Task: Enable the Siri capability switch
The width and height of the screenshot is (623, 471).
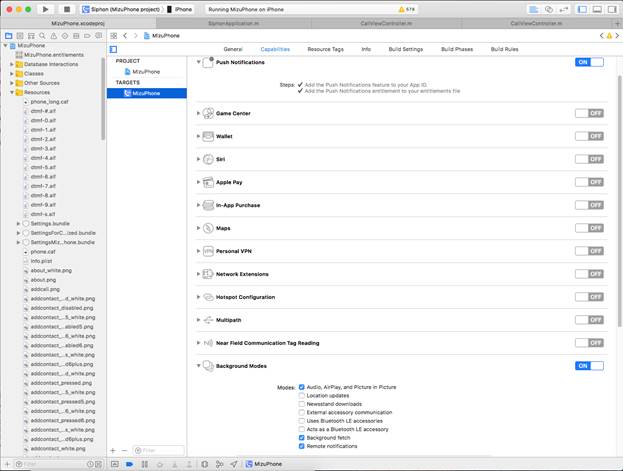Action: pos(589,159)
